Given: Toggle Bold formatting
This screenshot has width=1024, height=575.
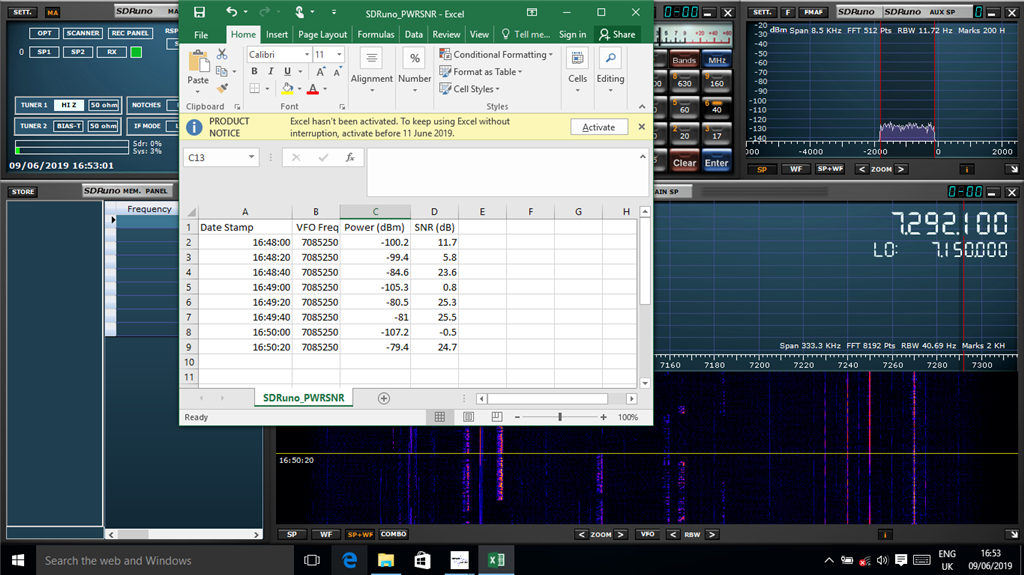Looking at the screenshot, I should coord(254,71).
